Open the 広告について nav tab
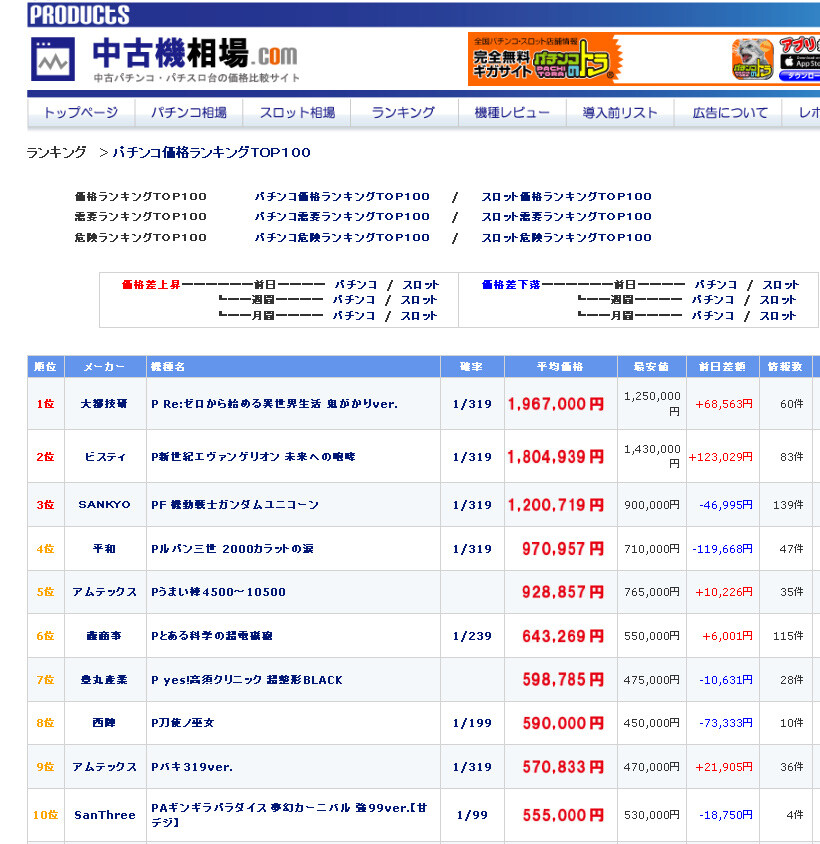Image resolution: width=820 pixels, height=844 pixels. tap(730, 112)
